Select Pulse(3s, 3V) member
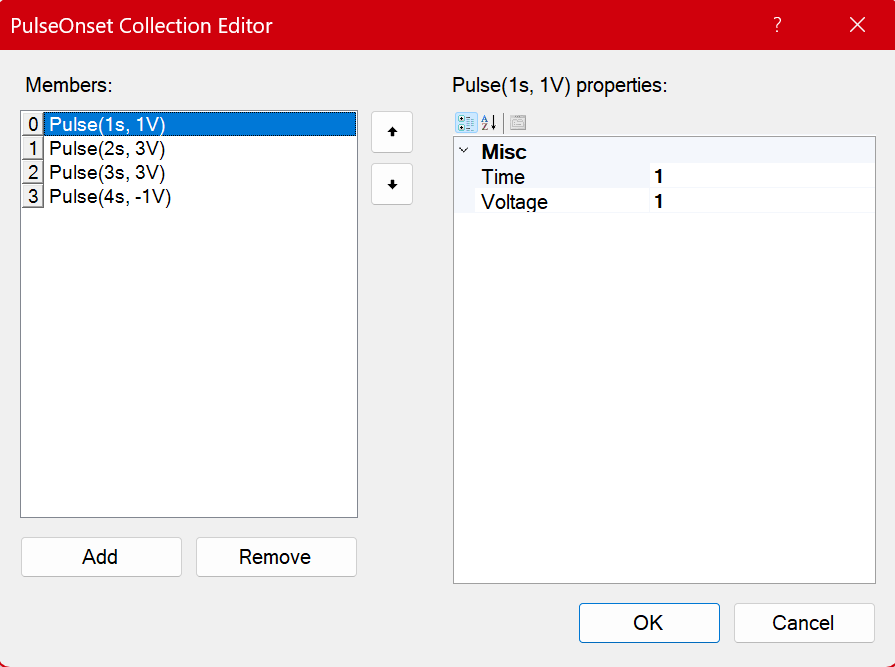This screenshot has height=667, width=895. [200, 172]
